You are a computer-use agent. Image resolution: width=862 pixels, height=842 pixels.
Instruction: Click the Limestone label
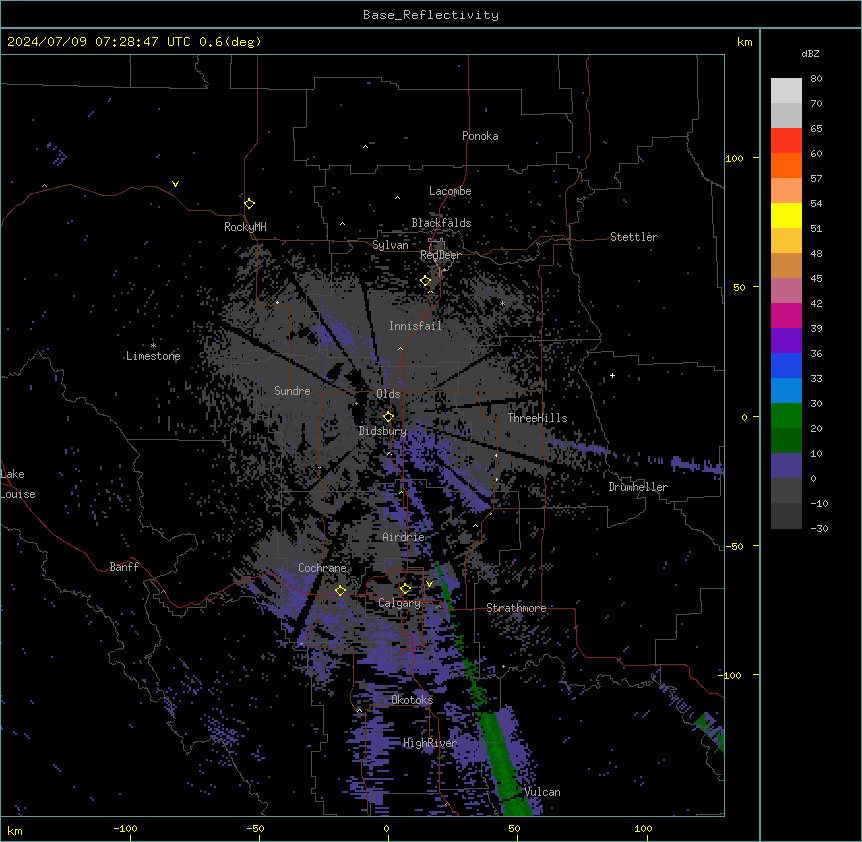(153, 356)
